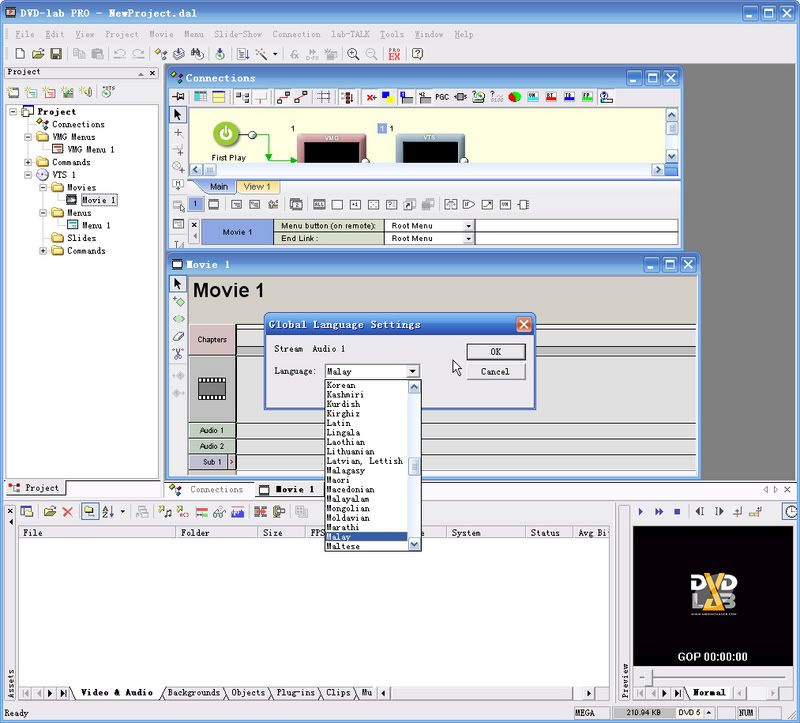The image size is (800, 723).
Task: Click the scissors tool in Movie 1
Action: 178,354
